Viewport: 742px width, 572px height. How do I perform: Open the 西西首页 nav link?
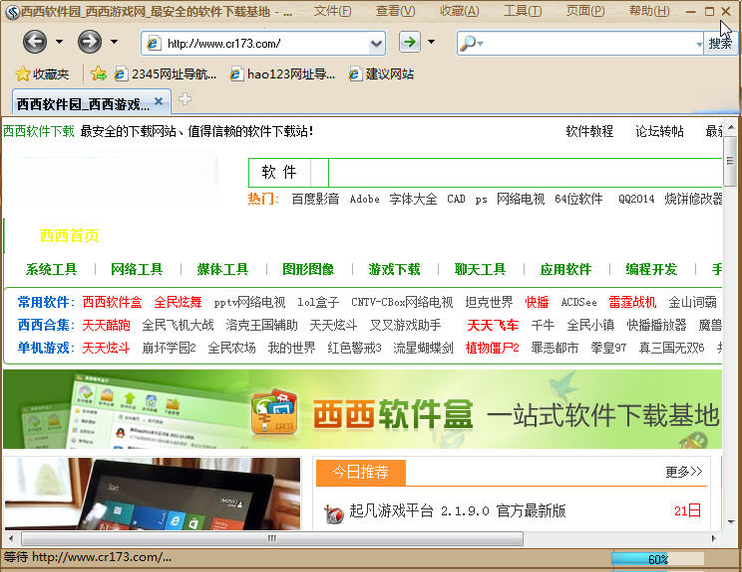click(69, 235)
